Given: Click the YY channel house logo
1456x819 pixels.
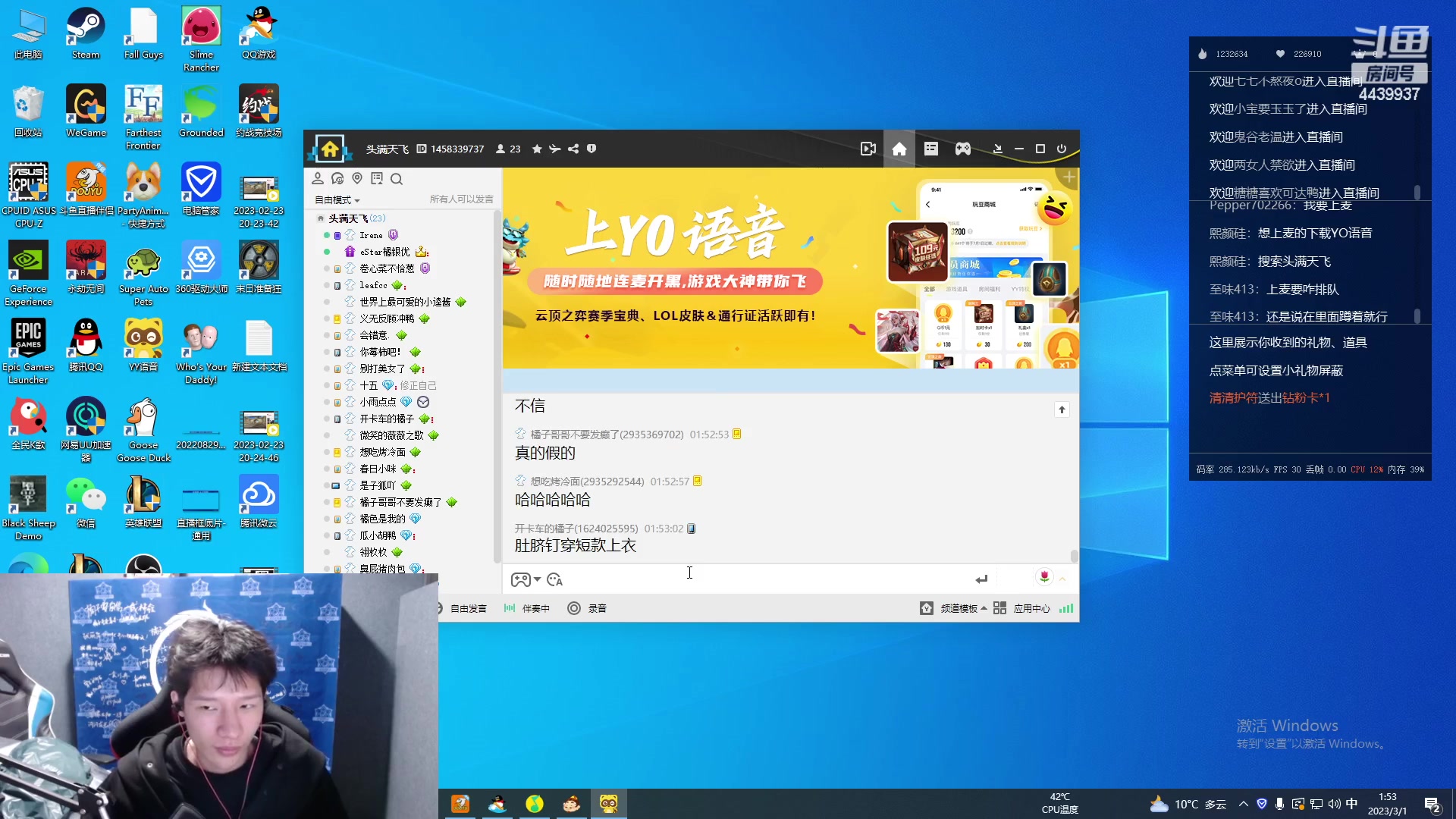Looking at the screenshot, I should [x=330, y=149].
